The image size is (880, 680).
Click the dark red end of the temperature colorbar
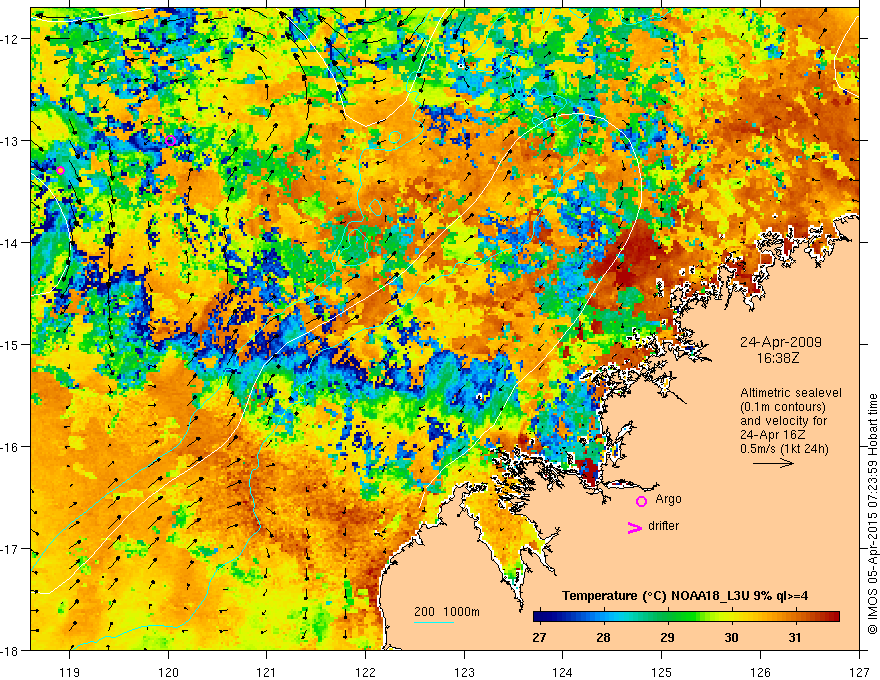coord(835,617)
